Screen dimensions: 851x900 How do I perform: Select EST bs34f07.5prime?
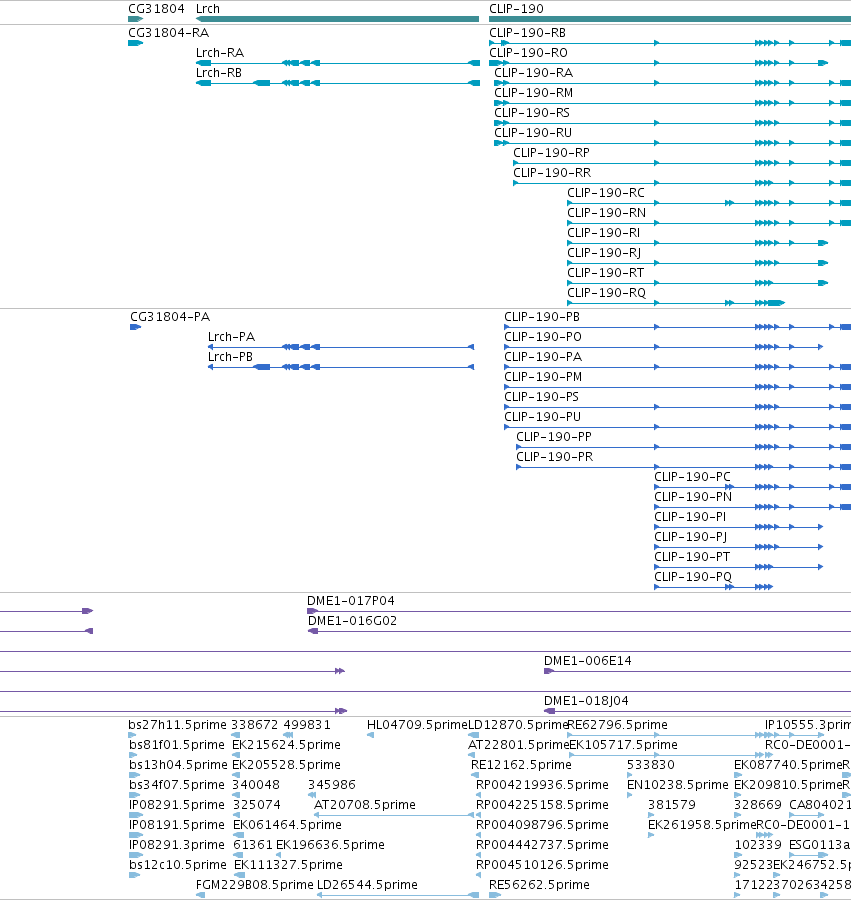[177, 785]
